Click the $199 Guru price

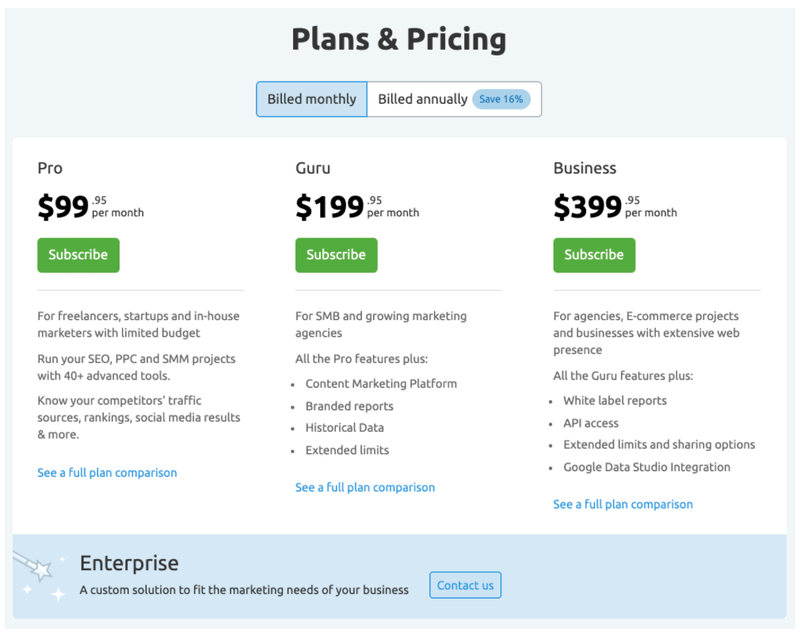(330, 207)
